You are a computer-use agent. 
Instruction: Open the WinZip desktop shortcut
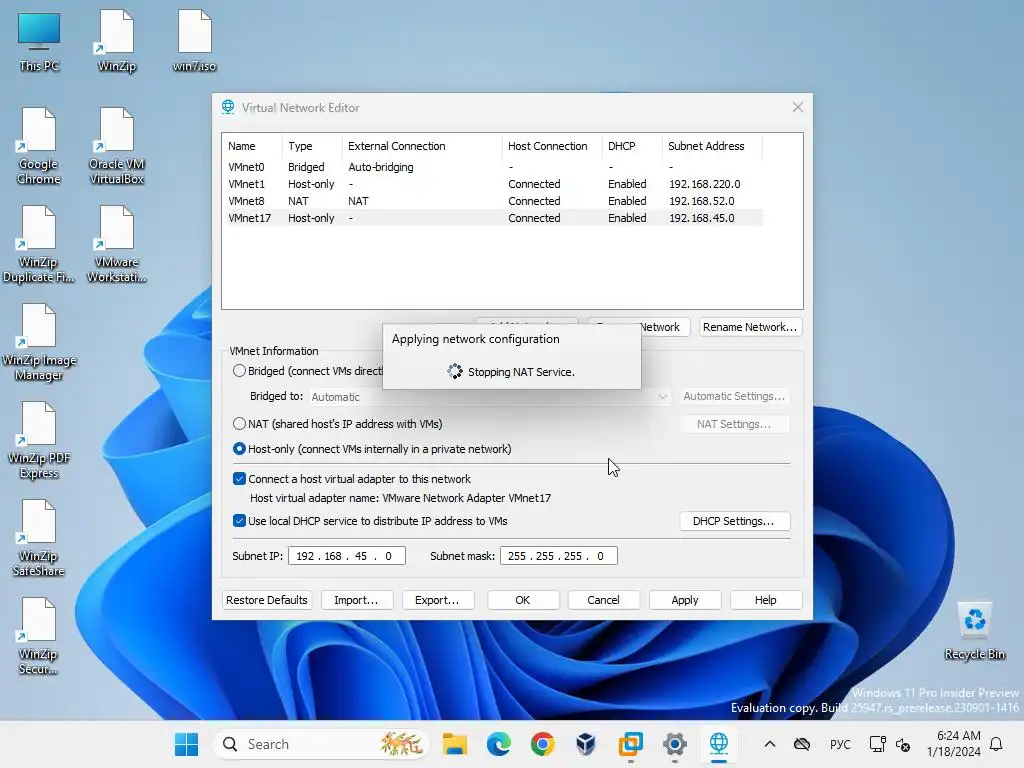pyautogui.click(x=116, y=41)
